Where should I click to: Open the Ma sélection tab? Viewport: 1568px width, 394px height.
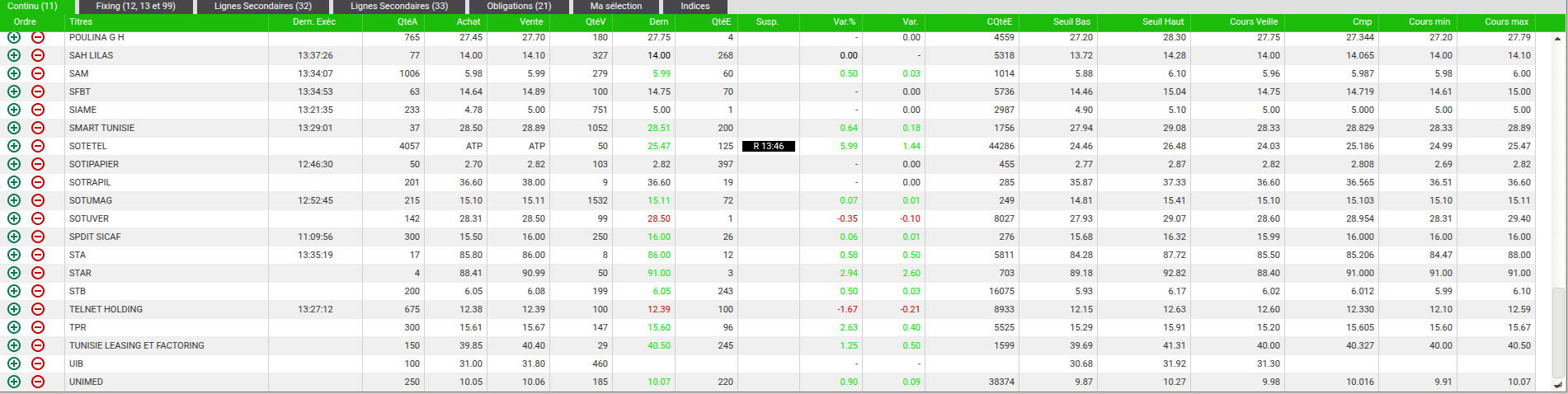(x=616, y=6)
